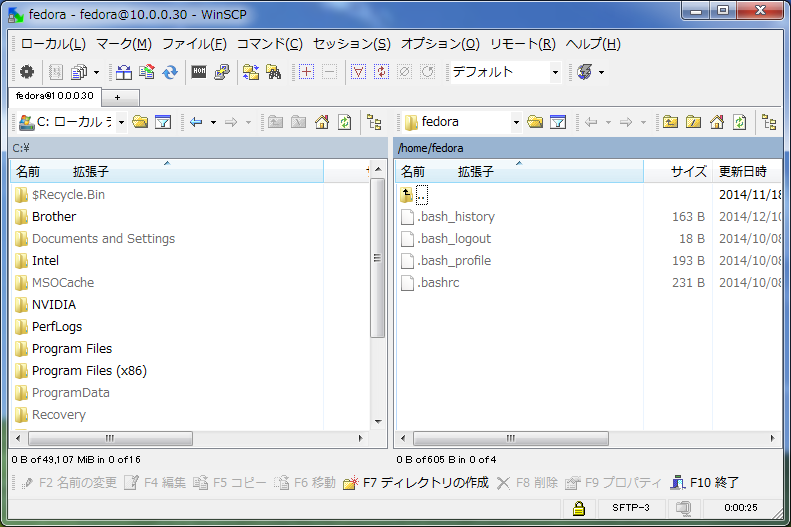Viewport: 791px width, 527px height.
Task: Go to remote home directory
Action: click(x=717, y=122)
